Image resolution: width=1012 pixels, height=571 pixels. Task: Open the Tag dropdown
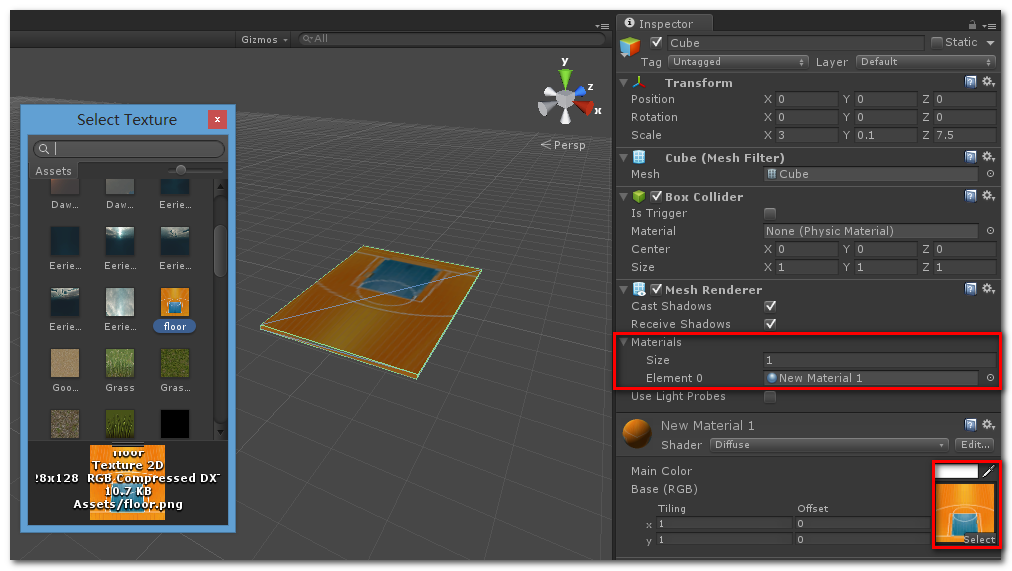[738, 62]
